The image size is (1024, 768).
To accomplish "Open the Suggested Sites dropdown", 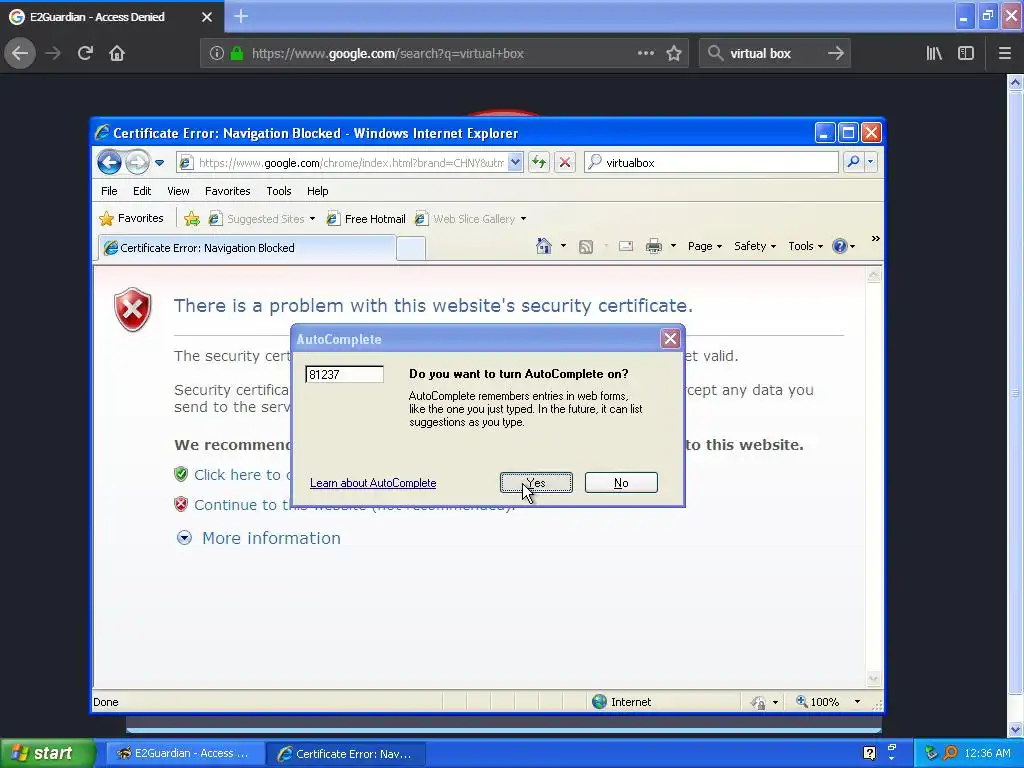I will point(262,219).
